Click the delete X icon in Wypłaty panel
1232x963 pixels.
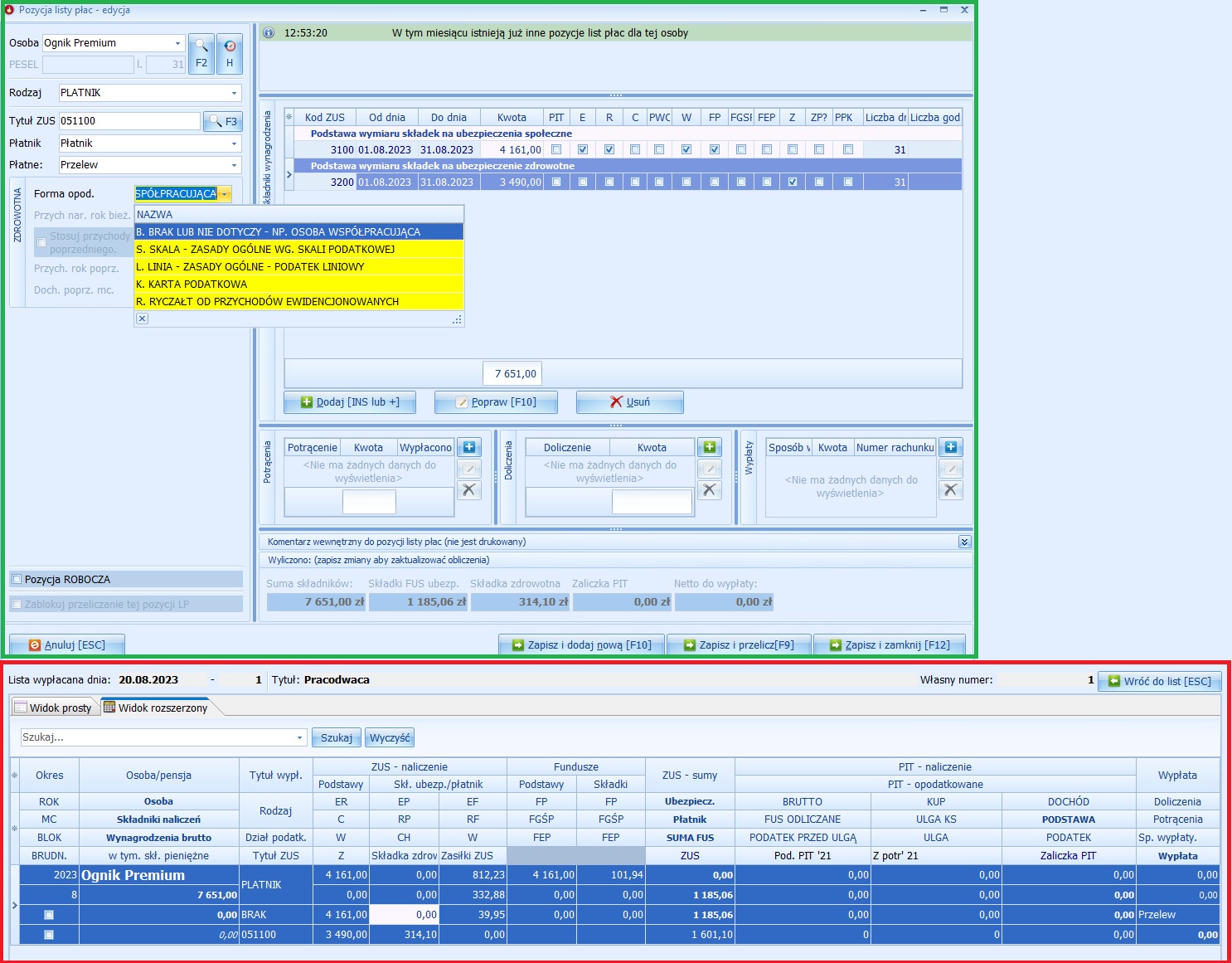click(951, 490)
